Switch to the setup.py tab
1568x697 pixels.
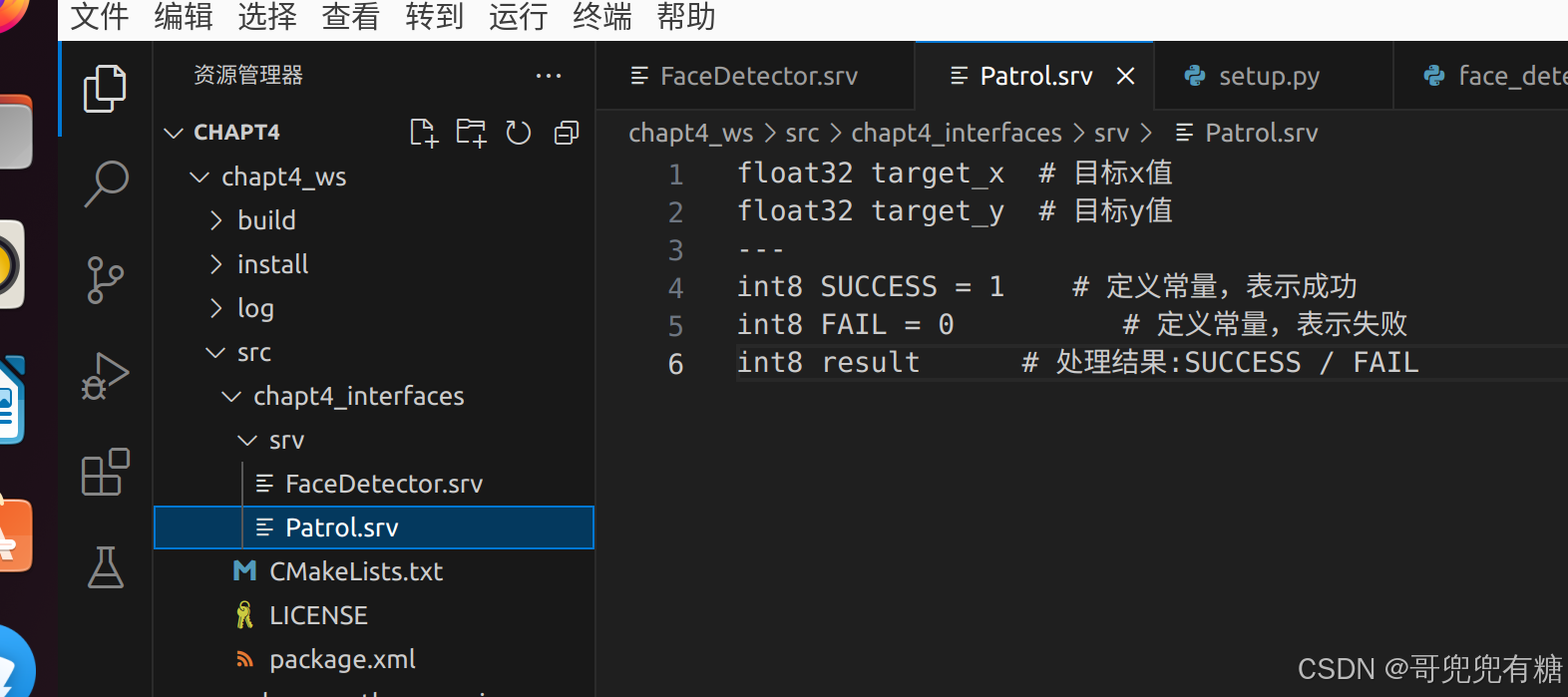[1268, 75]
